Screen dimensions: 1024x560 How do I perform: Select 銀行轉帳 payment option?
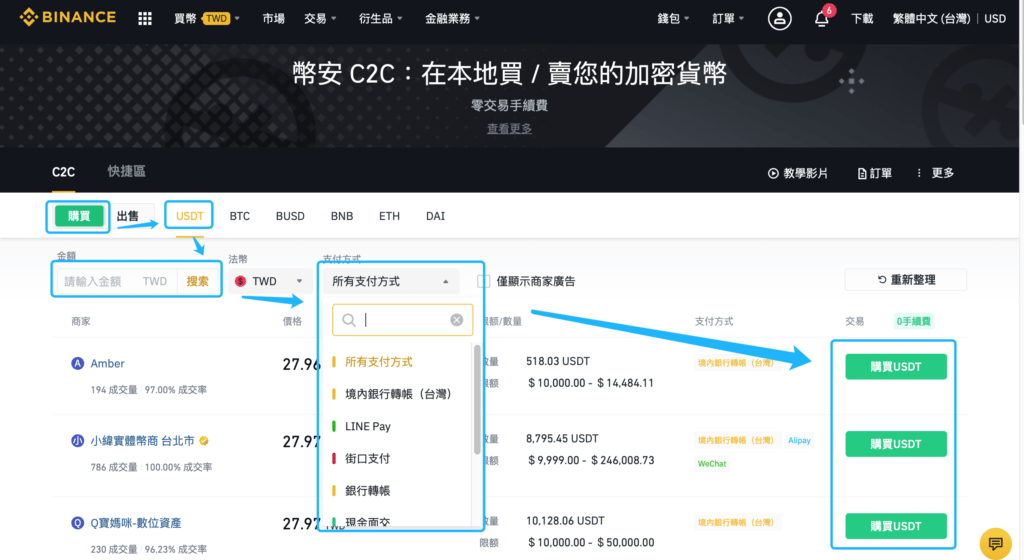(367, 490)
